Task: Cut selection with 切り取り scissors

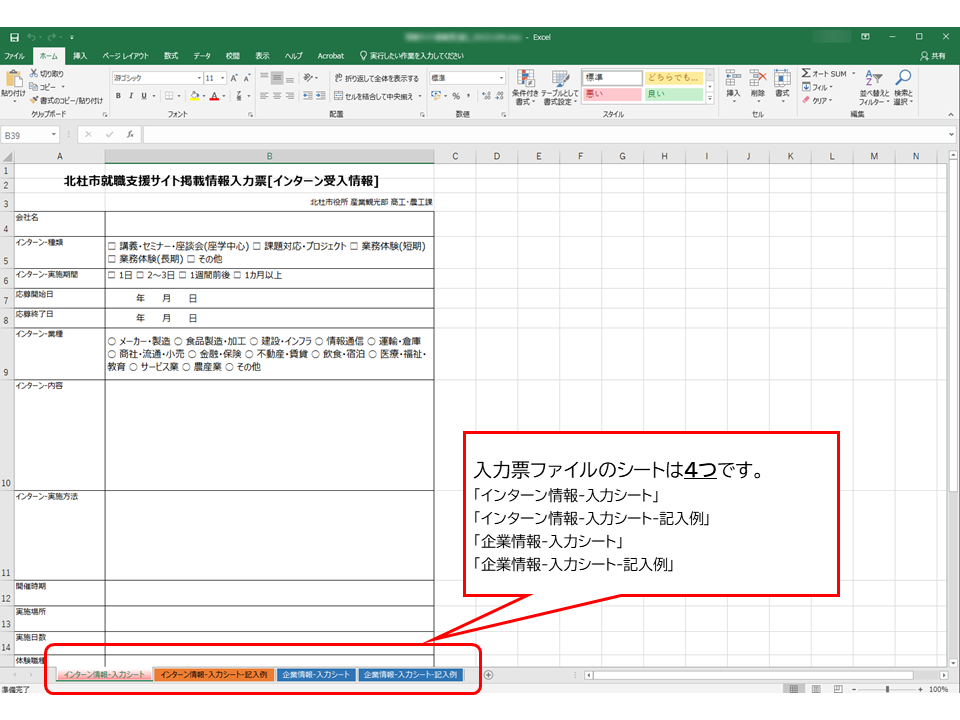Action: coord(47,73)
